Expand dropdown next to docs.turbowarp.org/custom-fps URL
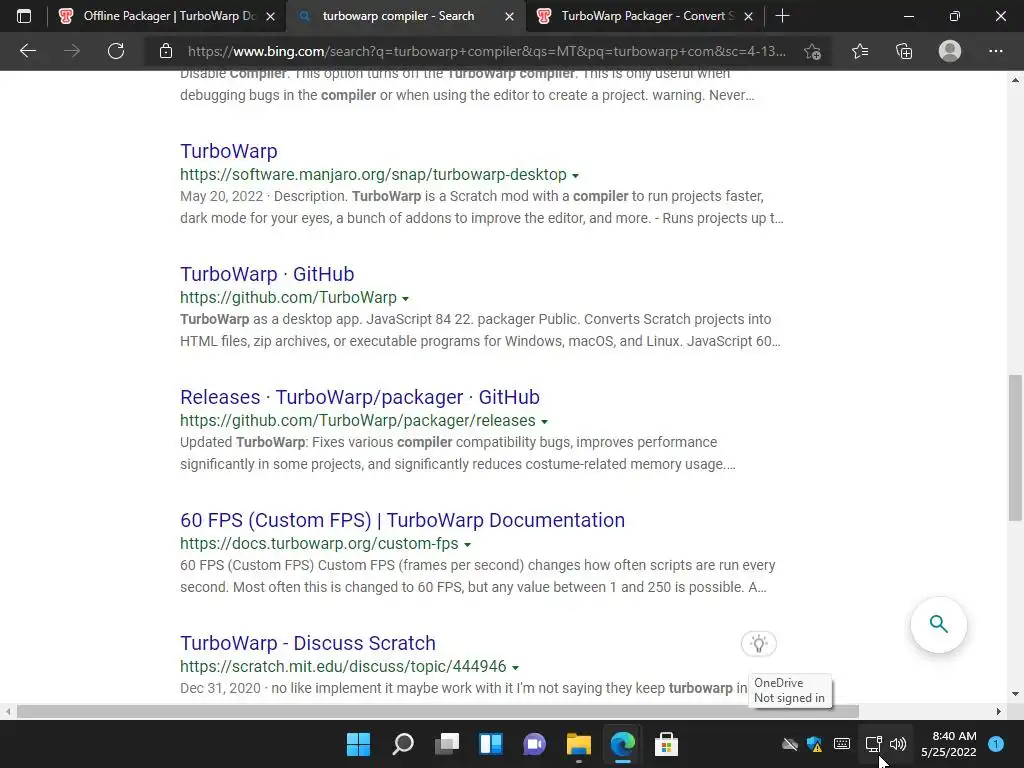Image resolution: width=1024 pixels, height=768 pixels. (468, 545)
